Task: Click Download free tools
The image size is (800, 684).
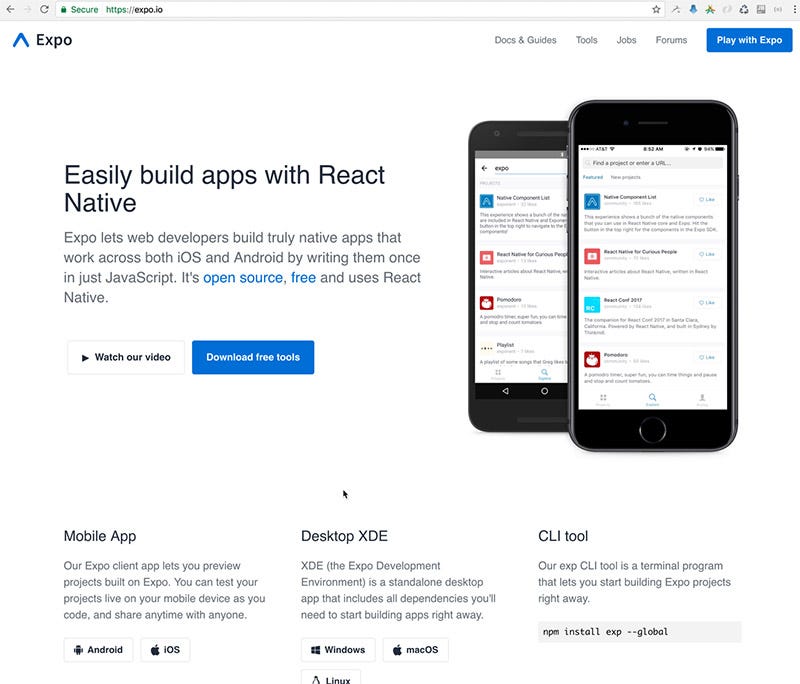Action: [253, 357]
